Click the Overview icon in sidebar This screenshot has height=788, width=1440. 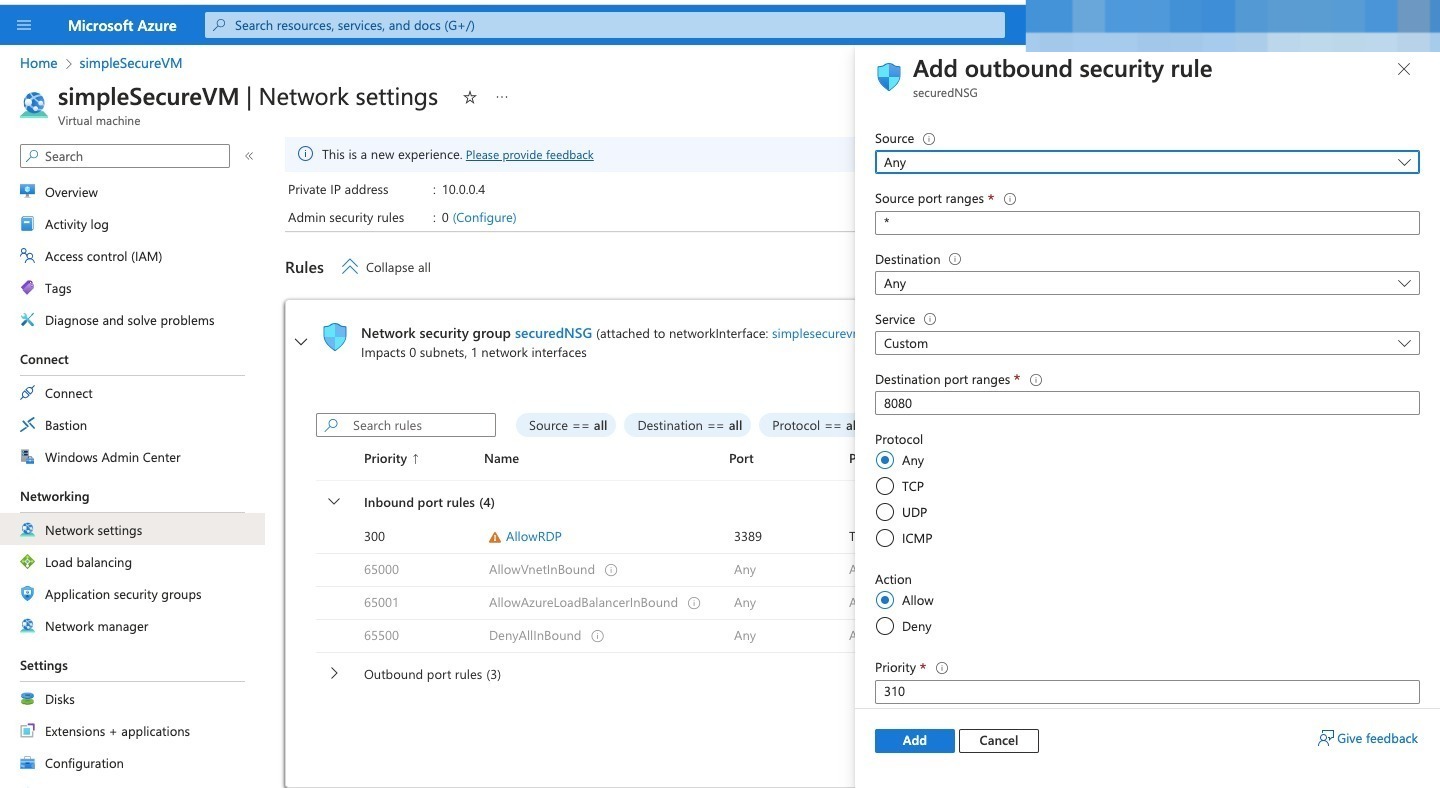coord(28,192)
